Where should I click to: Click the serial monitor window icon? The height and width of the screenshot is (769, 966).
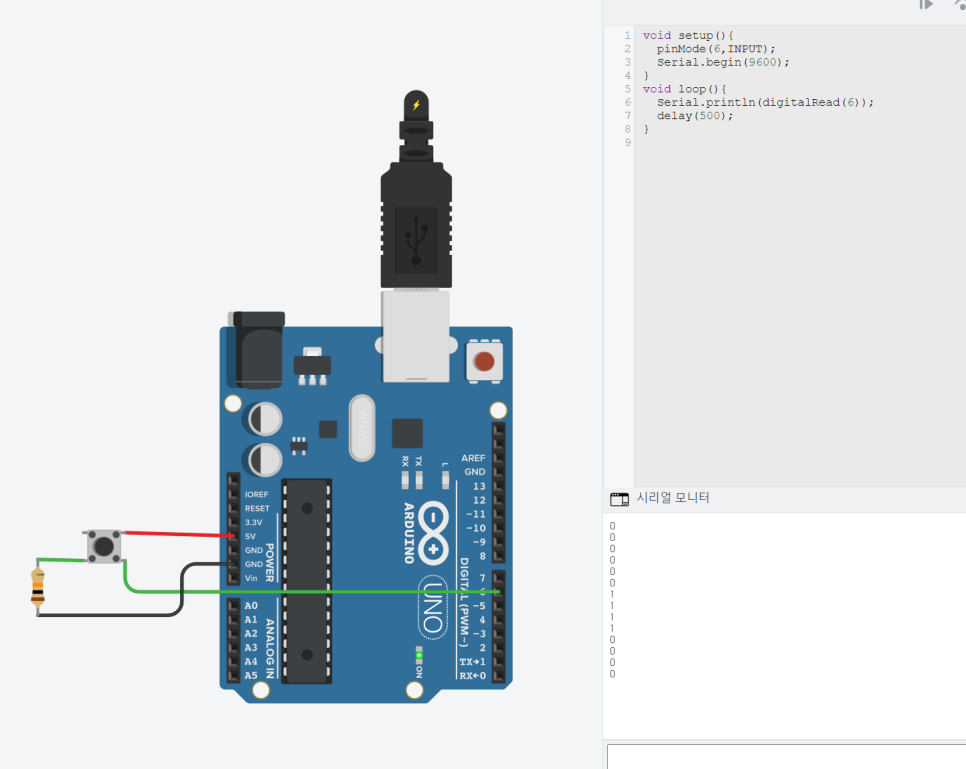tap(619, 498)
